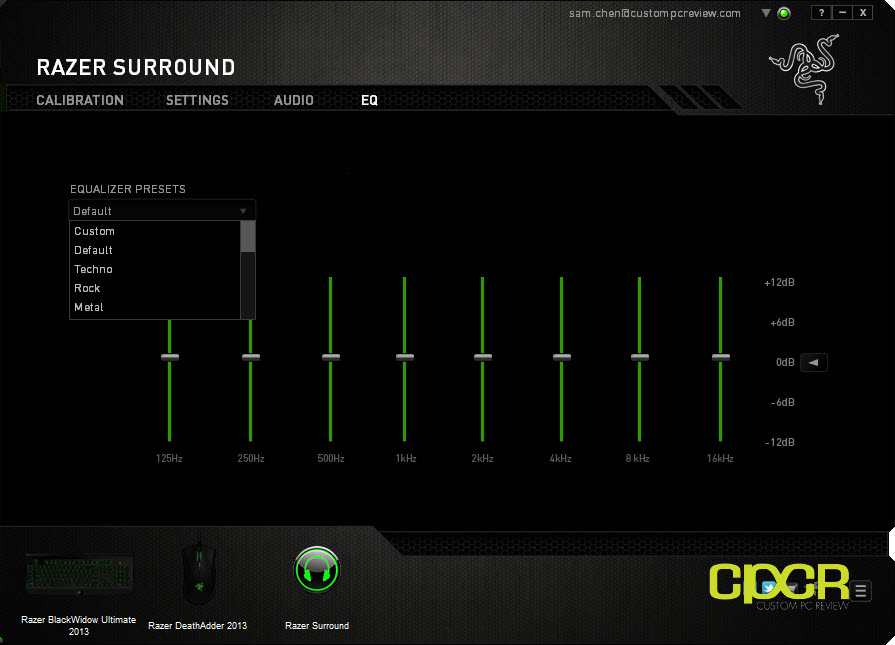Open the help question mark button
The width and height of the screenshot is (895, 645).
[821, 13]
